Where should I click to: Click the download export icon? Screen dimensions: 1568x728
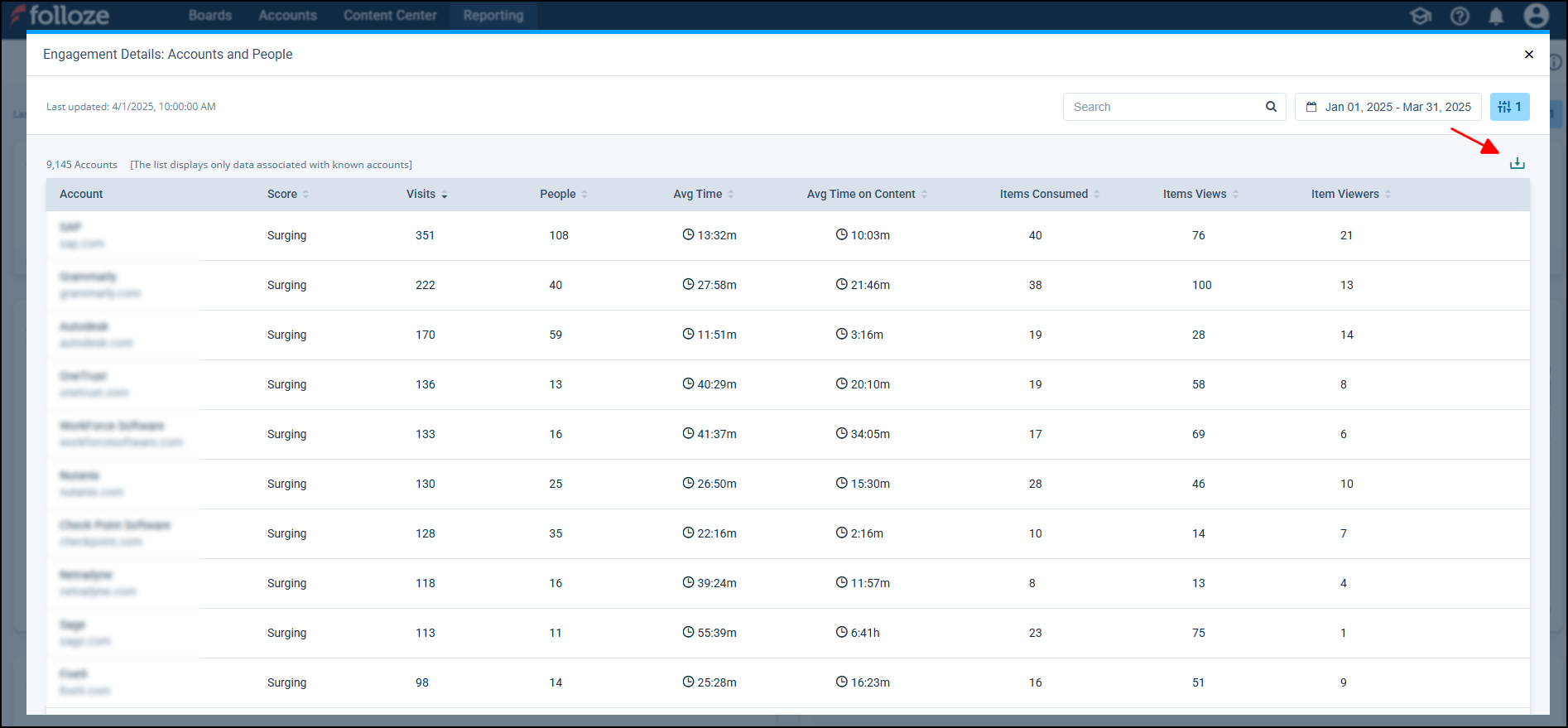[1517, 163]
